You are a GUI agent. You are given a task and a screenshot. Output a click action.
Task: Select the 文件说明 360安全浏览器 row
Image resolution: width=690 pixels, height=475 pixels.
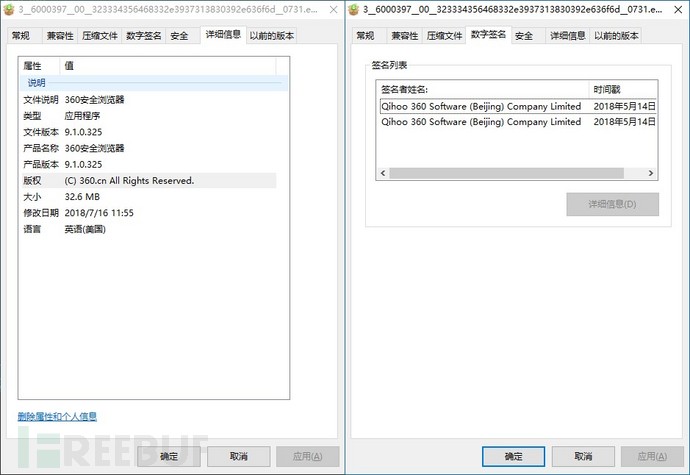148,100
